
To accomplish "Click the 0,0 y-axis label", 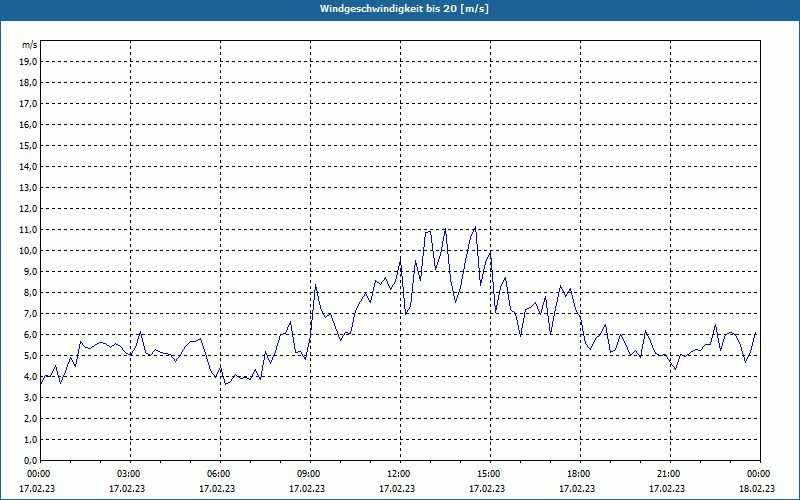I will pos(31,461).
